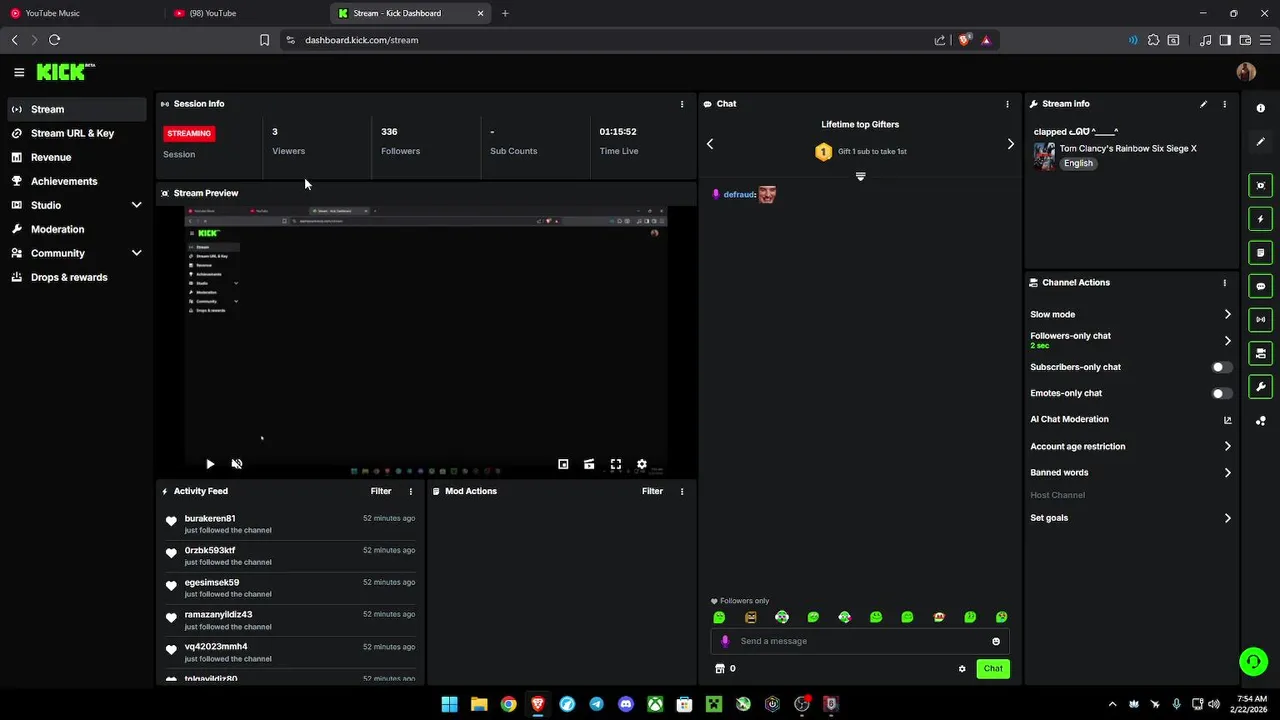The width and height of the screenshot is (1280, 720).
Task: Open the stream preview settings gear
Action: 642,464
